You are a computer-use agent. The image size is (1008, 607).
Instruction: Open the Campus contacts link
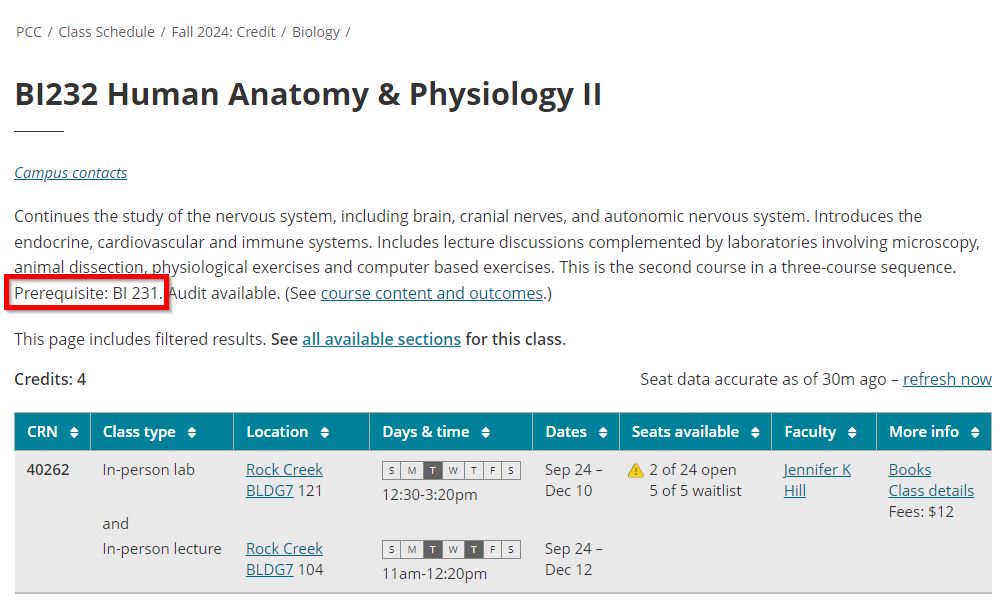(x=71, y=173)
